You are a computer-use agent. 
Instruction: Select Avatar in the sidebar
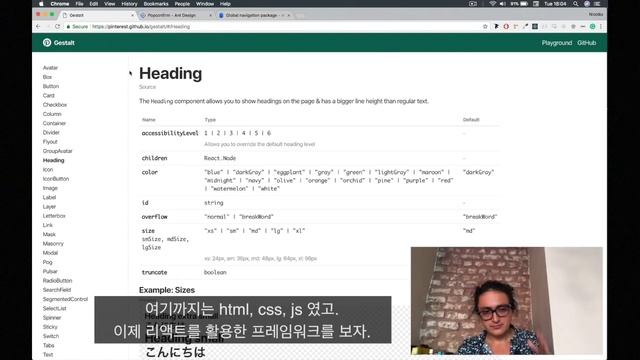[x=50, y=68]
